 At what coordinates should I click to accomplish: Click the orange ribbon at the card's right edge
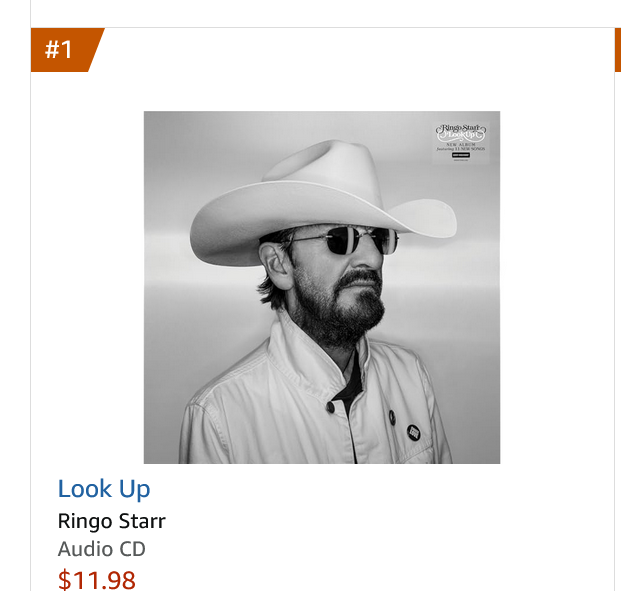pos(617,50)
